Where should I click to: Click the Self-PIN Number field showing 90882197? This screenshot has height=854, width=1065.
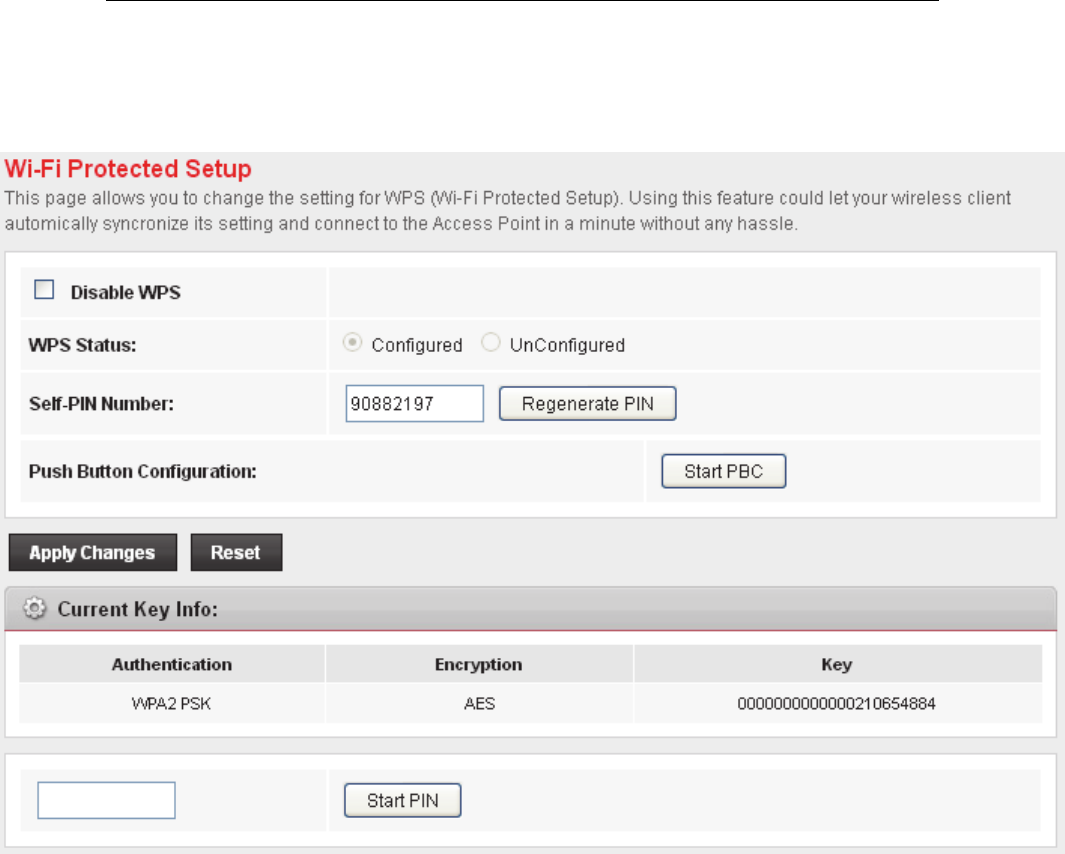click(x=414, y=404)
